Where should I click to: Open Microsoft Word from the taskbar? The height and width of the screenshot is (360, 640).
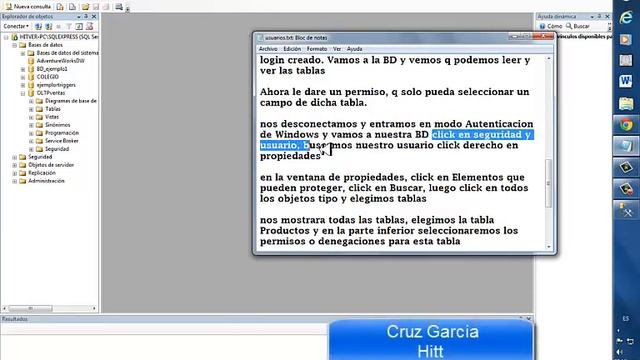click(626, 82)
